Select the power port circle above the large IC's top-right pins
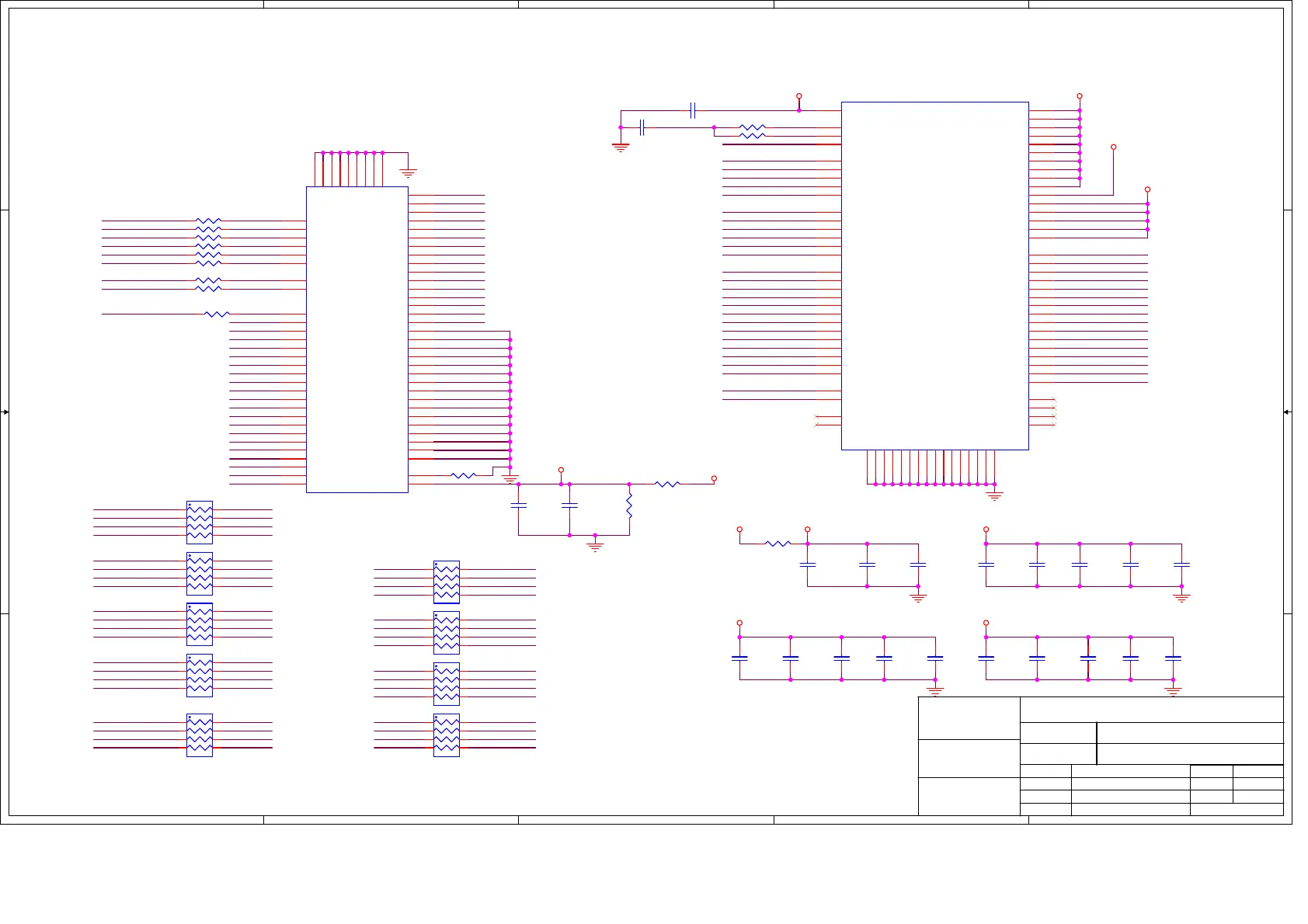 click(x=1080, y=96)
